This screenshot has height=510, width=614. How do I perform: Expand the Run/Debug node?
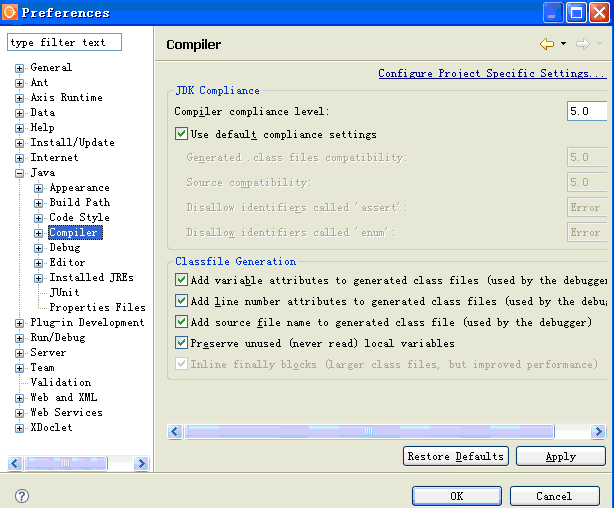pos(19,338)
